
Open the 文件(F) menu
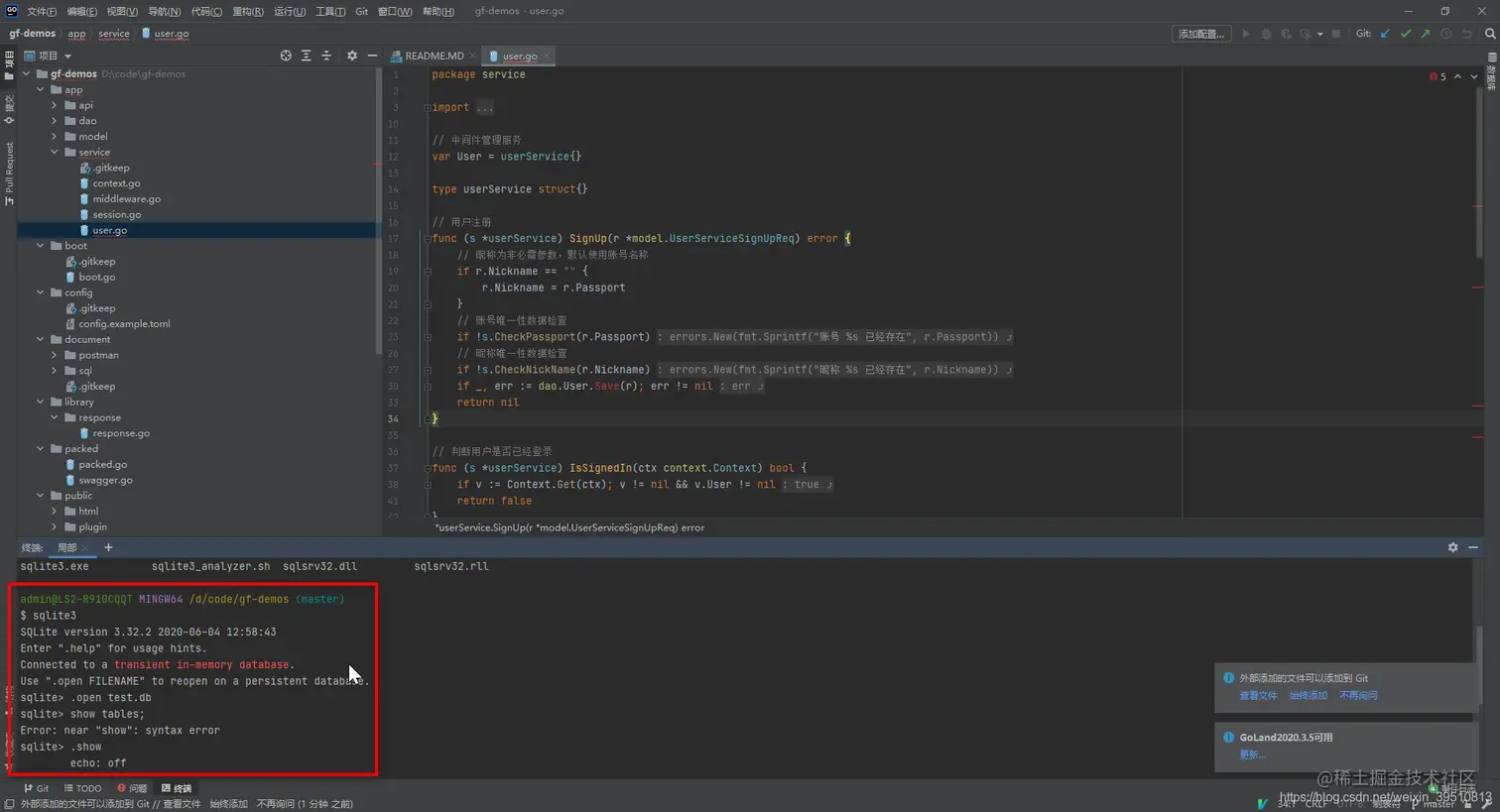42,11
